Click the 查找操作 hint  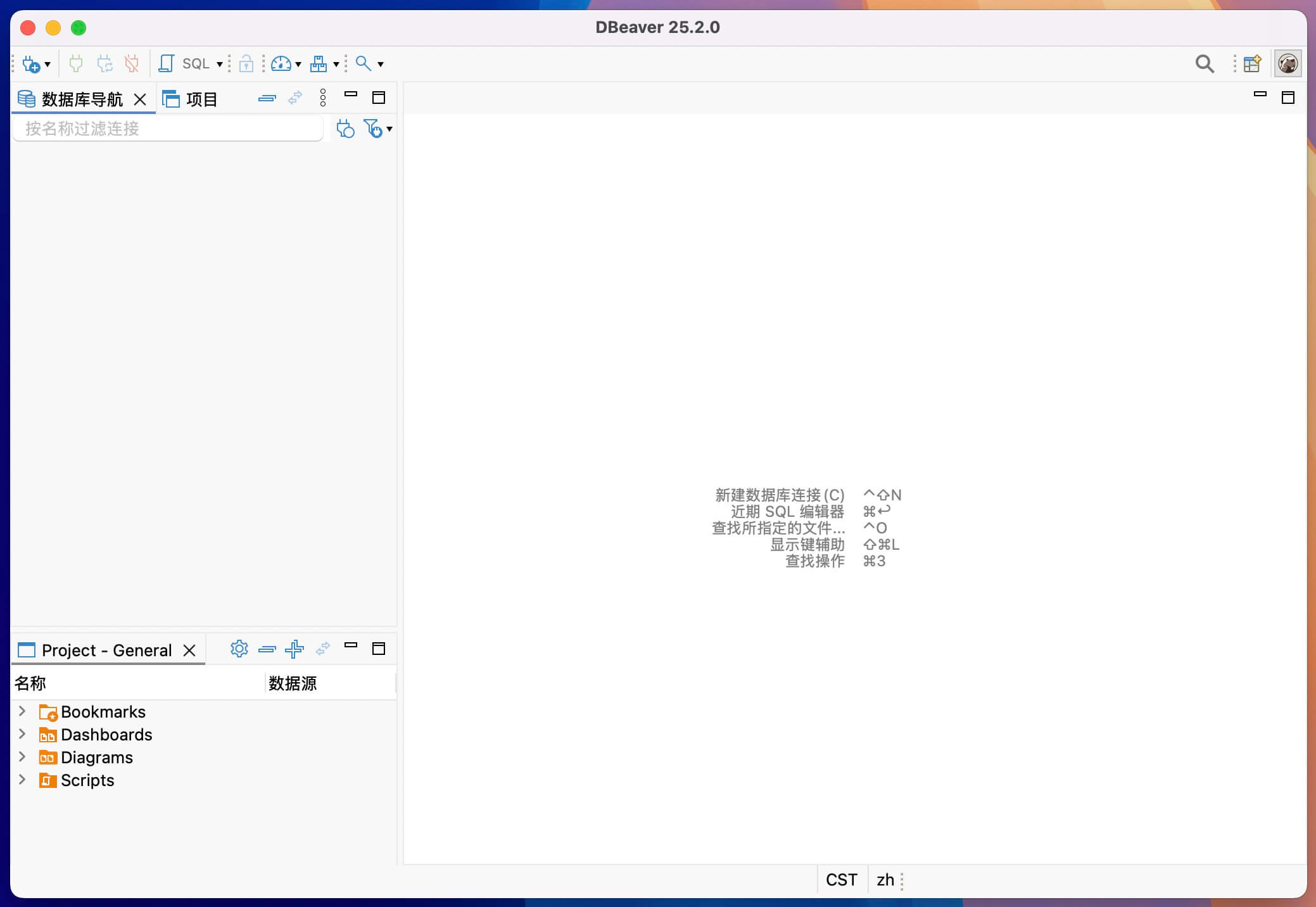point(814,561)
